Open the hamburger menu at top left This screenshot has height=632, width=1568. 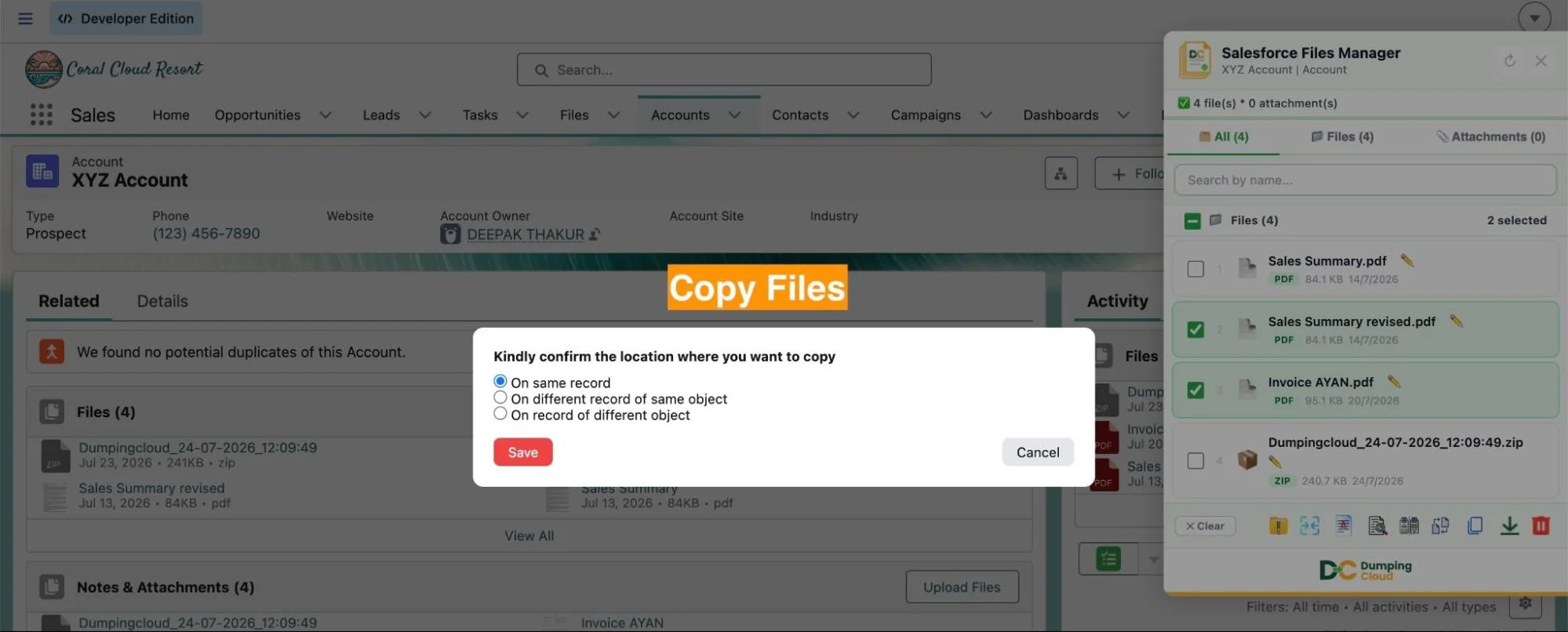pyautogui.click(x=25, y=18)
